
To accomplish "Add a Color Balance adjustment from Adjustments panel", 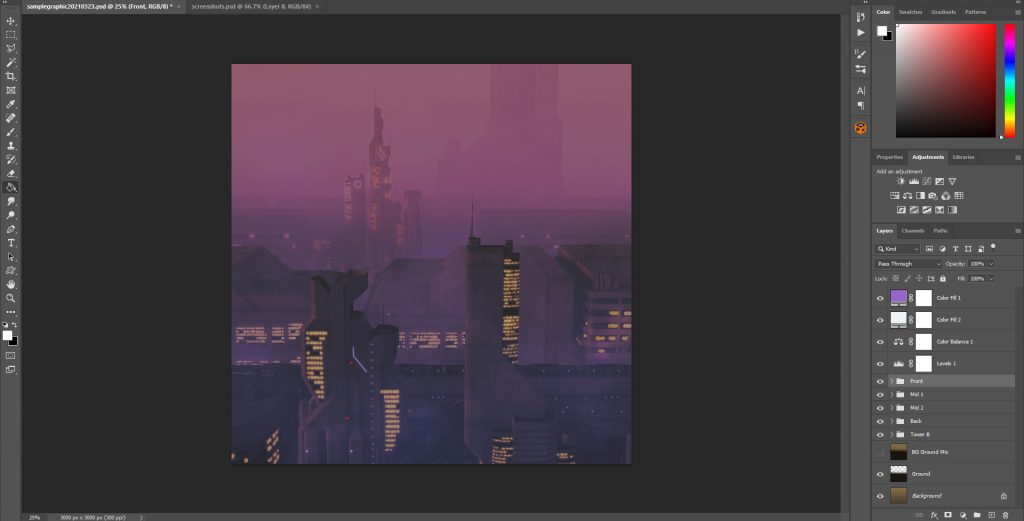I will pyautogui.click(x=908, y=196).
